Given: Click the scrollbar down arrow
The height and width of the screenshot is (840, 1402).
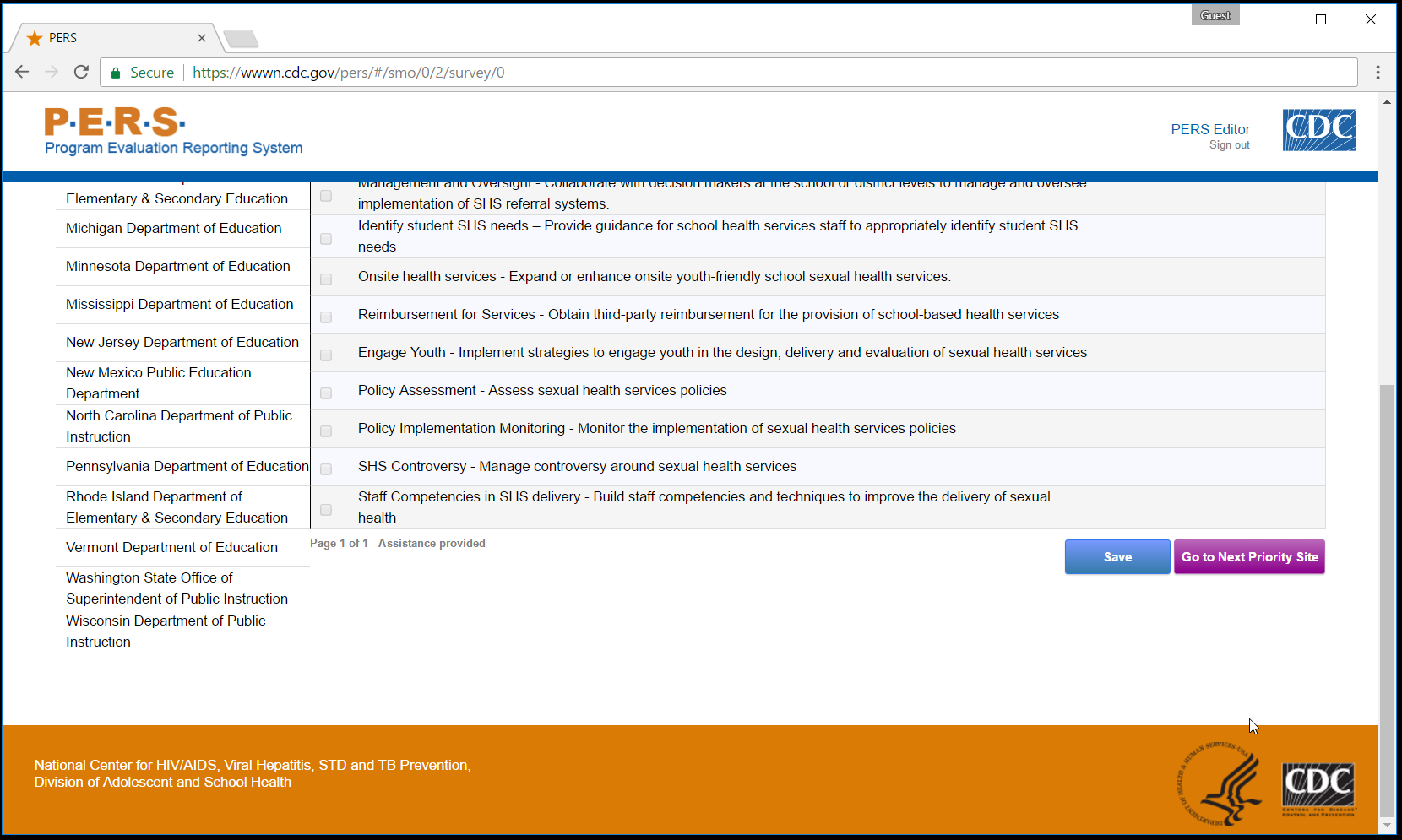Looking at the screenshot, I should tap(1387, 825).
